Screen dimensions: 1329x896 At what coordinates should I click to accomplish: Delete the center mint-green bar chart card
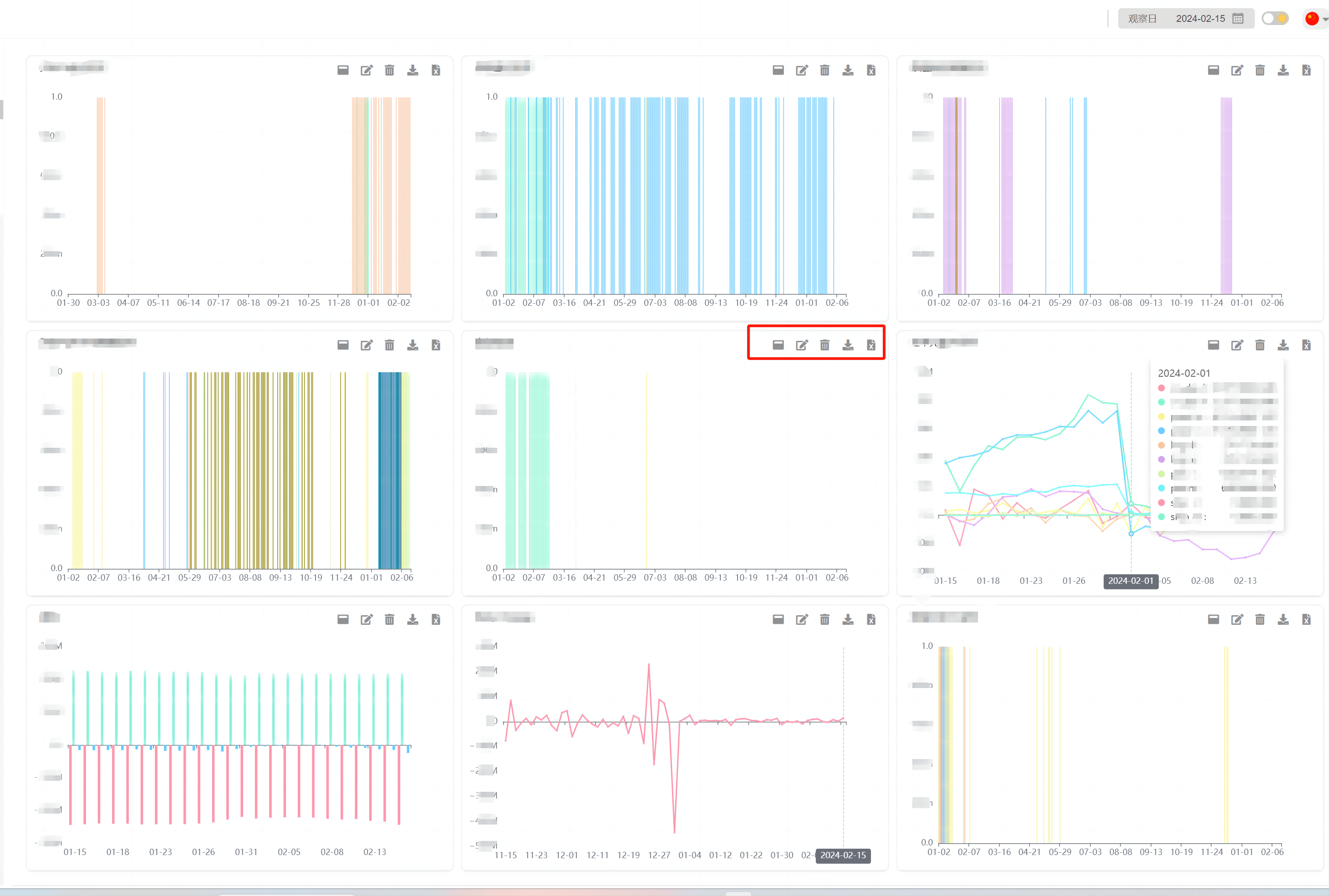click(x=825, y=345)
